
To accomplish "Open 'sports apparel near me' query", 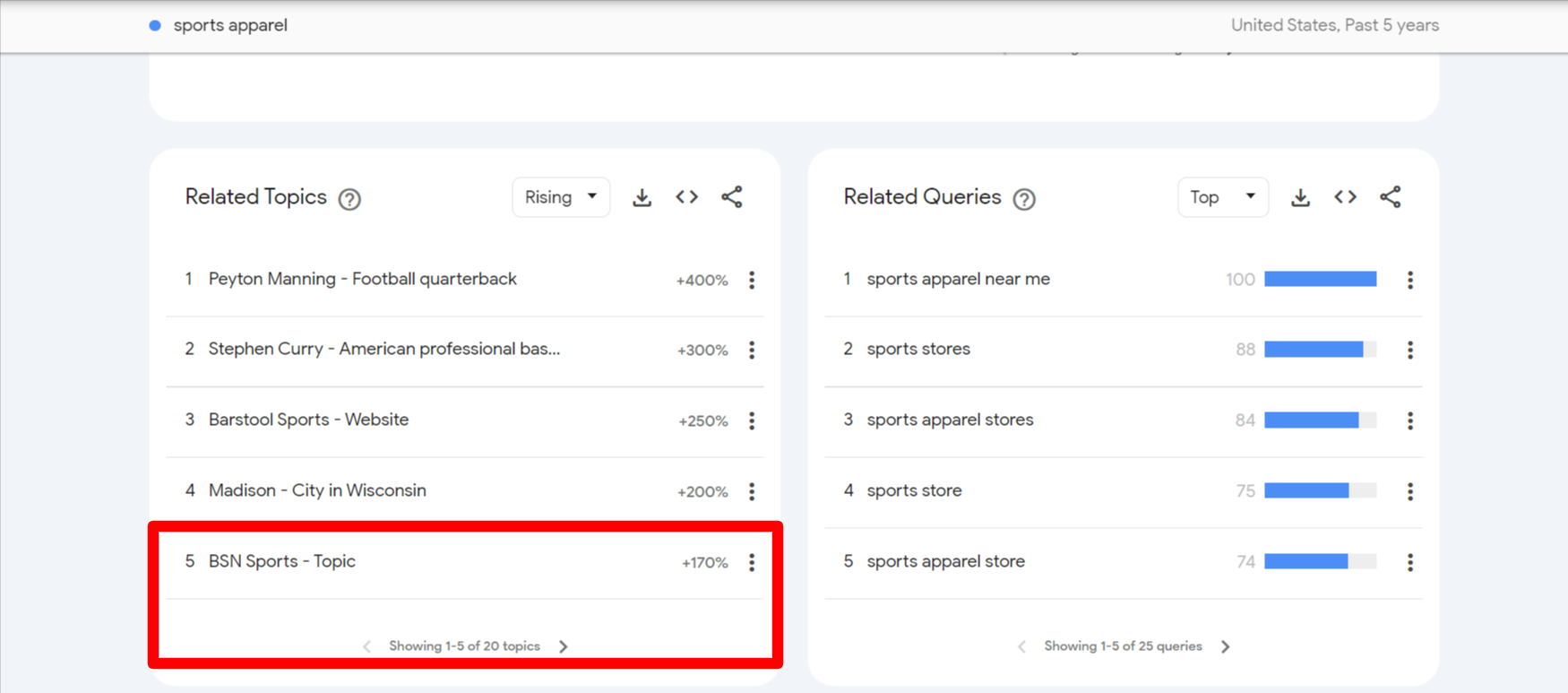I will [x=958, y=279].
